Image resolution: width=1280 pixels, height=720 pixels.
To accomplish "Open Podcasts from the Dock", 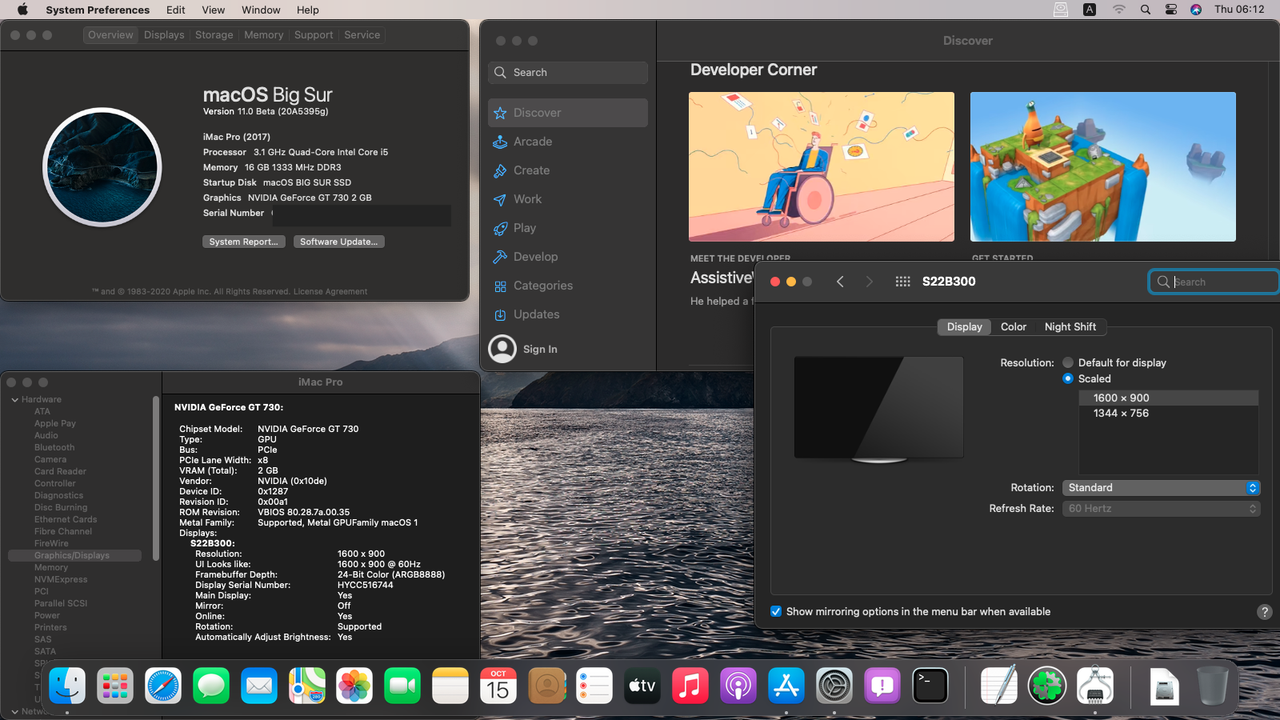I will click(738, 686).
